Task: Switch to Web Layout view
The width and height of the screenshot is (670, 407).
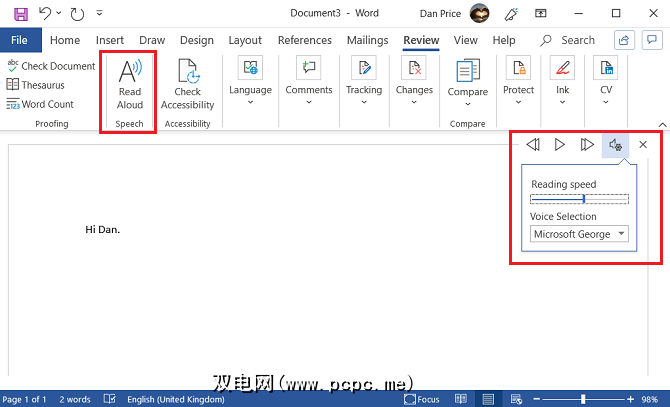Action: click(x=516, y=399)
